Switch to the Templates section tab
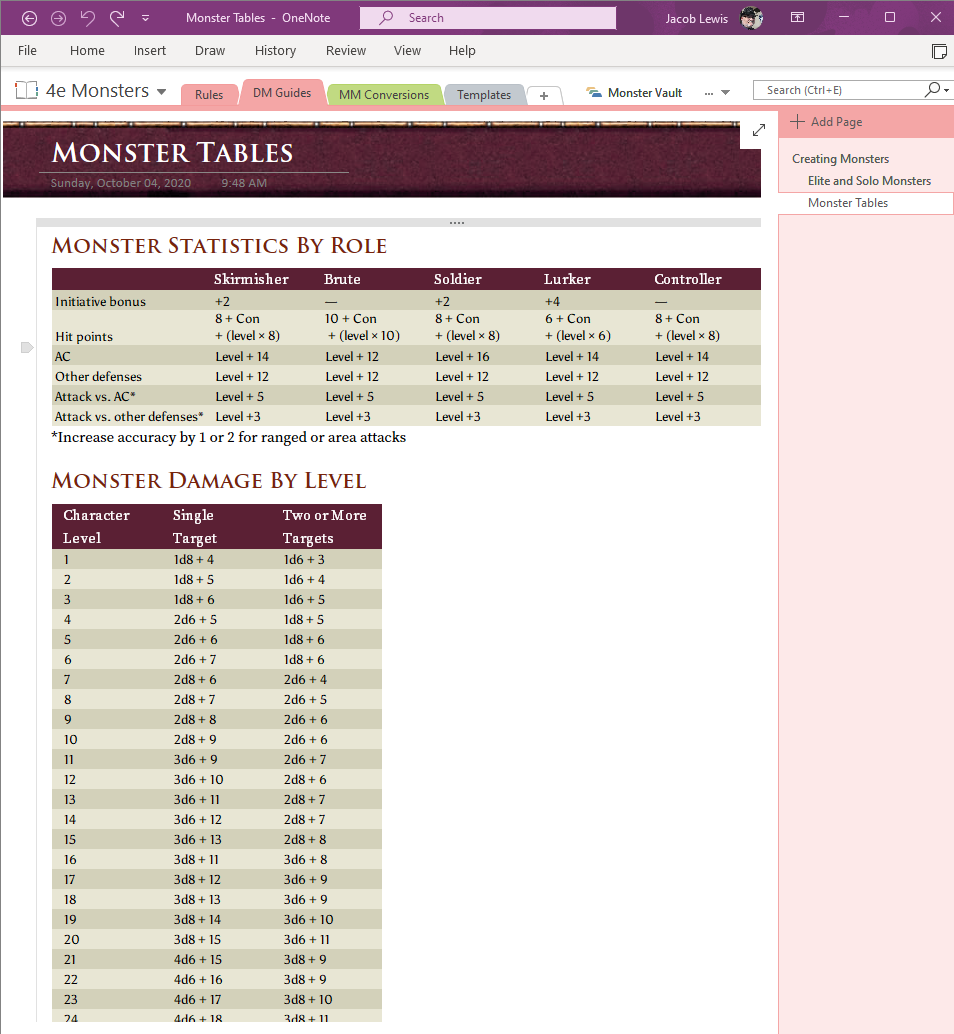 (x=484, y=95)
